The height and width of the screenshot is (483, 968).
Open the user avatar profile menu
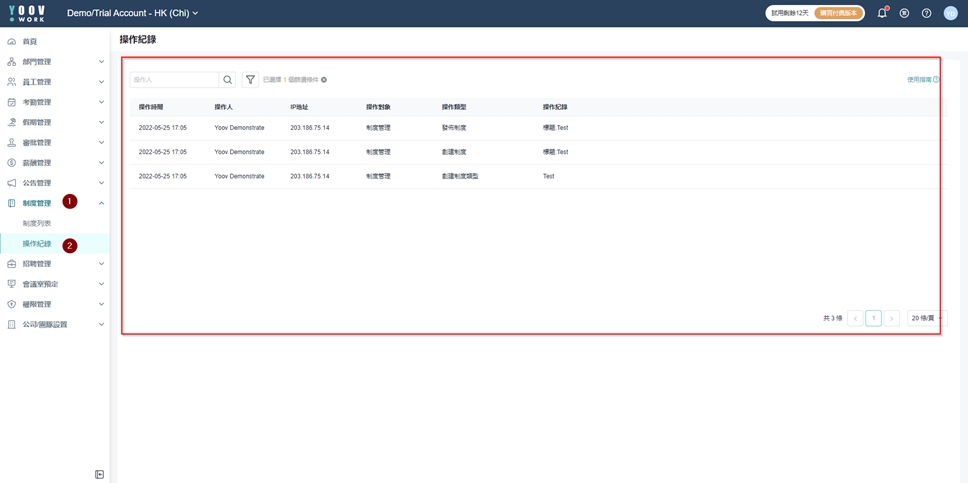(x=950, y=13)
